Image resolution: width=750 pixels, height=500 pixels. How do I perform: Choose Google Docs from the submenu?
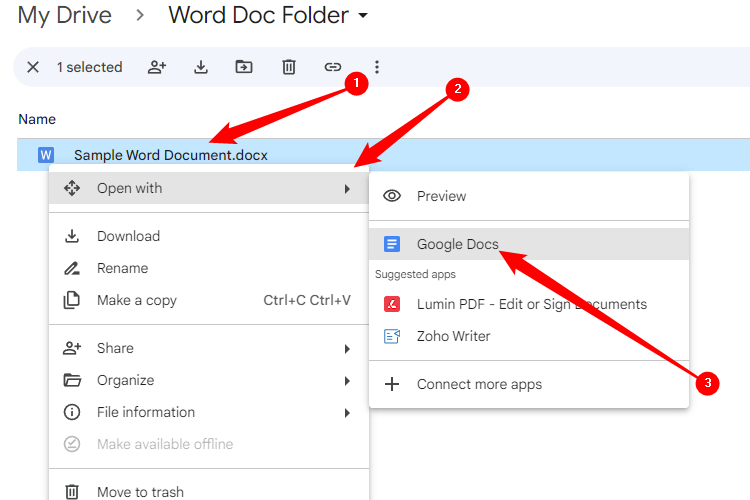click(x=457, y=244)
